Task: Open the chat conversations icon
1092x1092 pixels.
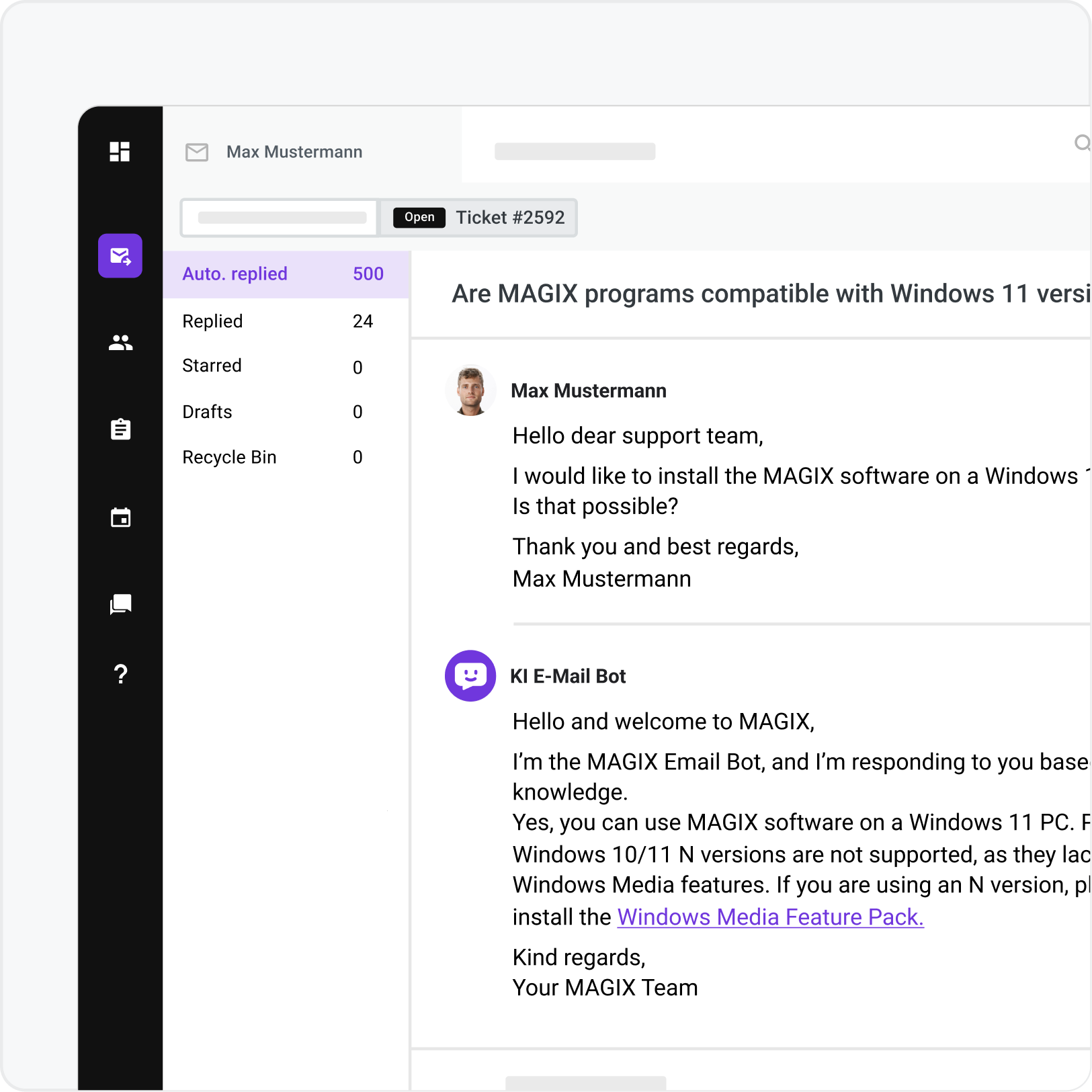Action: tap(120, 604)
